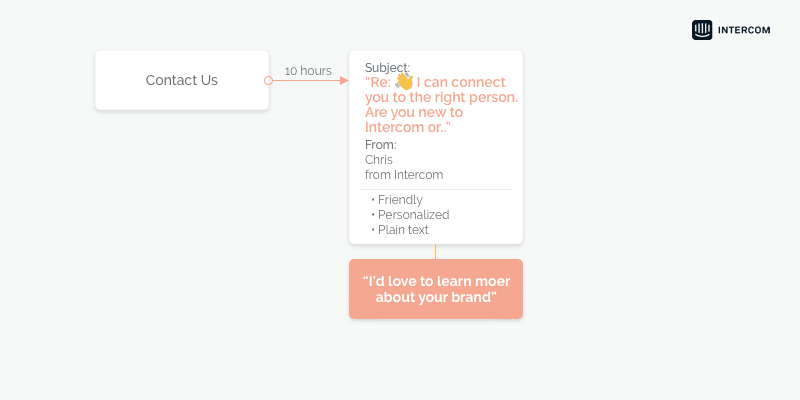Select the Personalized bullet item

413,215
